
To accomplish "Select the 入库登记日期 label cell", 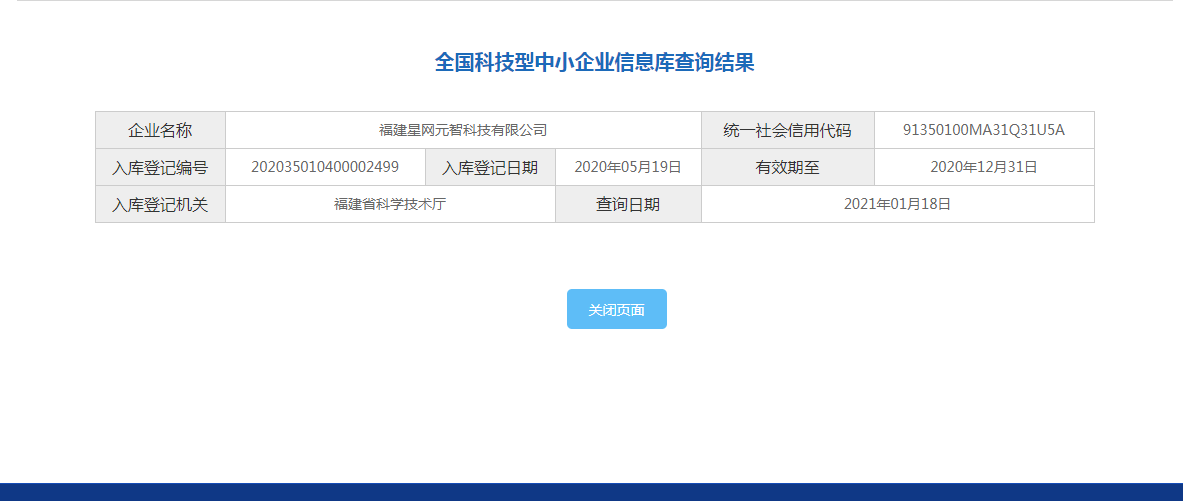I will click(x=490, y=167).
